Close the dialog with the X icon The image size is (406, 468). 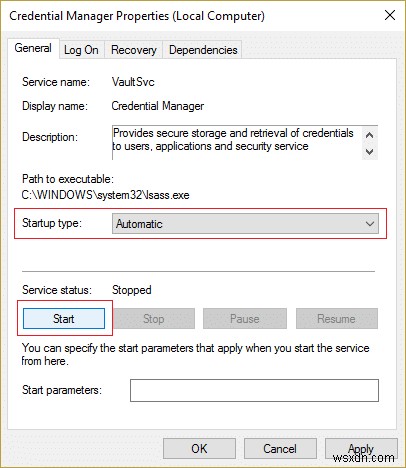(x=390, y=15)
